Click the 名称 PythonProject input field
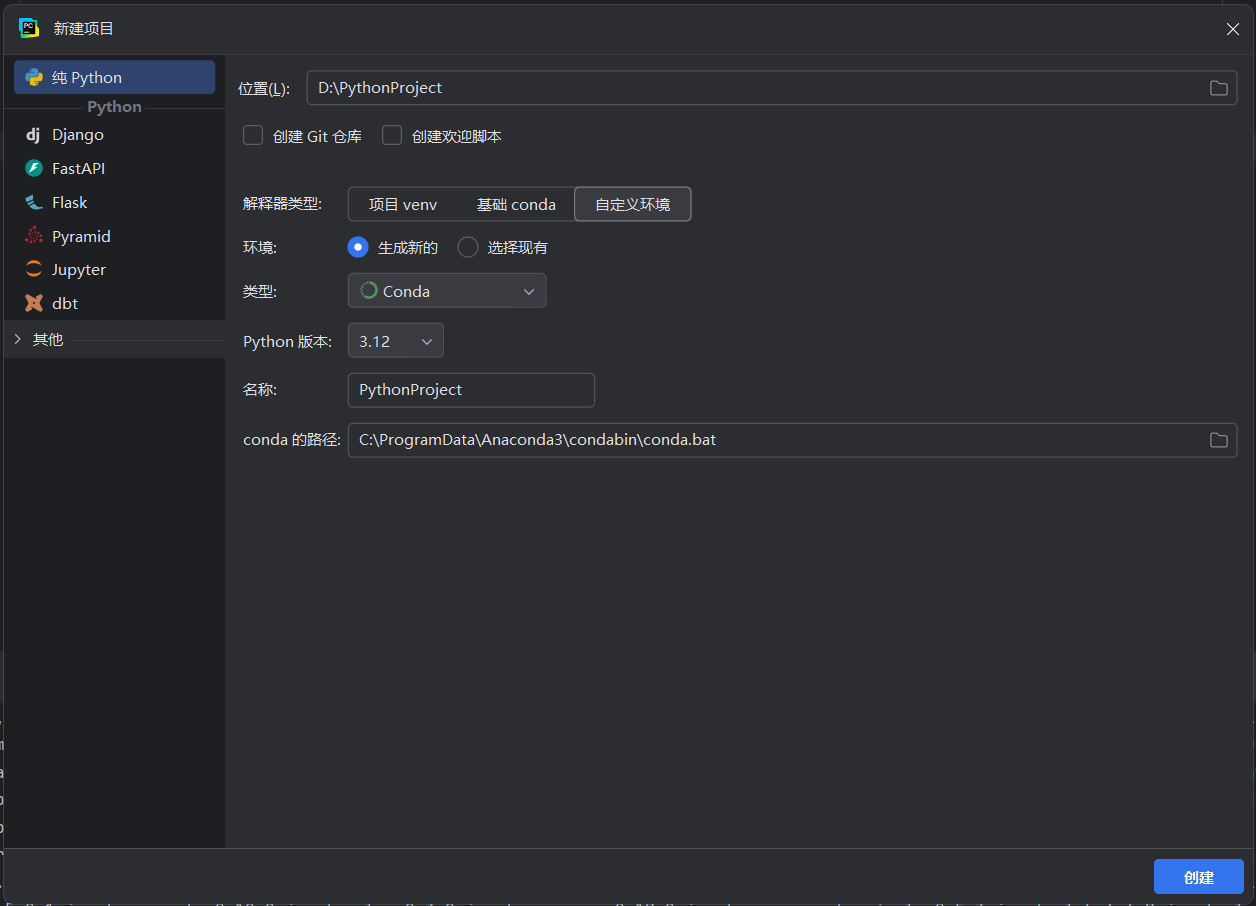Image resolution: width=1256 pixels, height=906 pixels. (x=471, y=390)
